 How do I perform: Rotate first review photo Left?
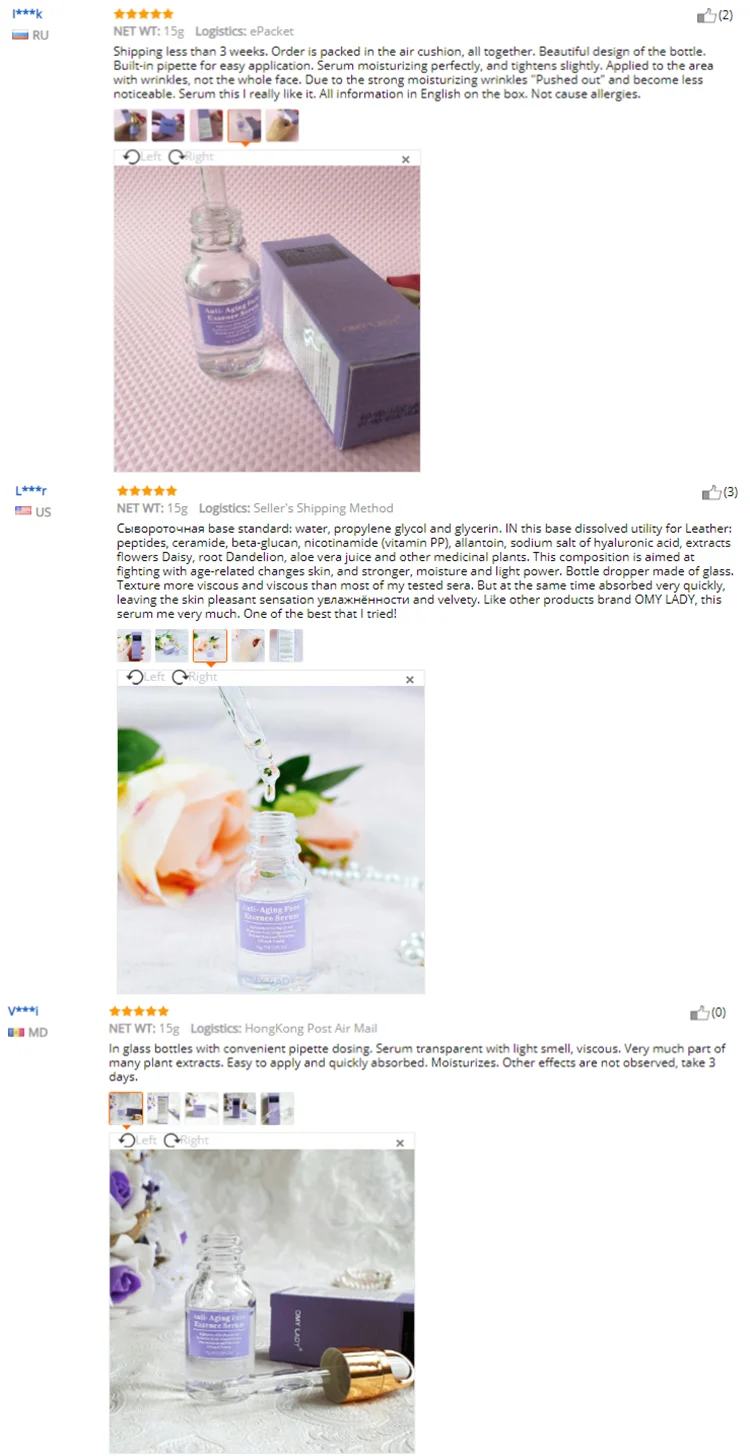[142, 157]
